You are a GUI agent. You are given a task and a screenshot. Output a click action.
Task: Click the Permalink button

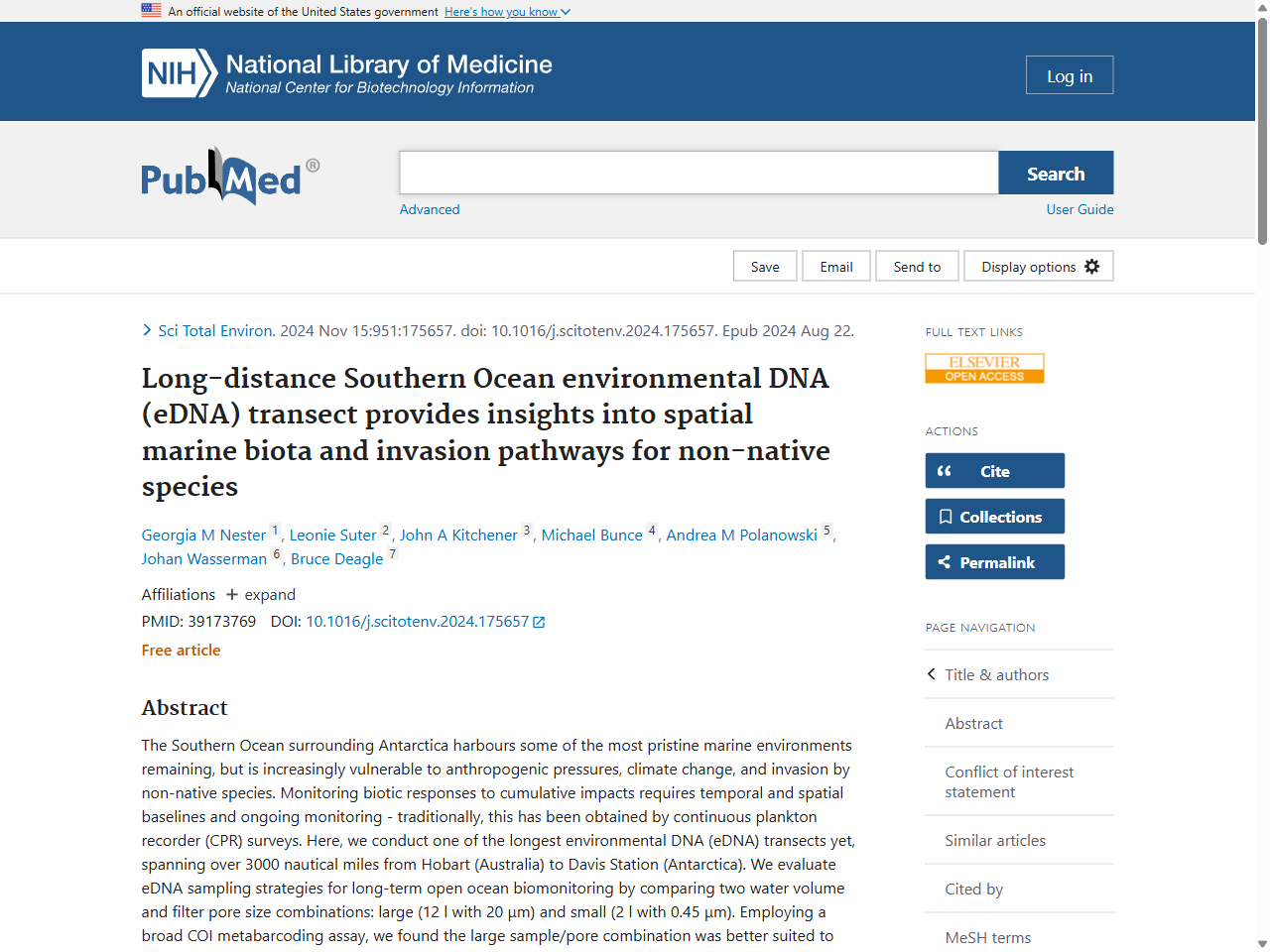[994, 562]
